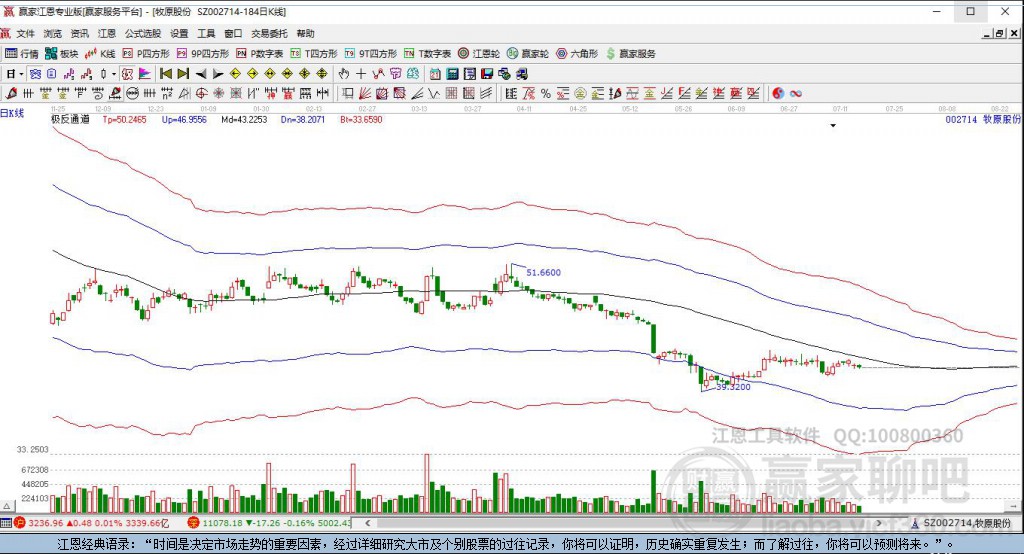Viewport: 1024px width, 554px height.
Task: Click the horizontal scrollbar left arrow
Action: [368, 523]
